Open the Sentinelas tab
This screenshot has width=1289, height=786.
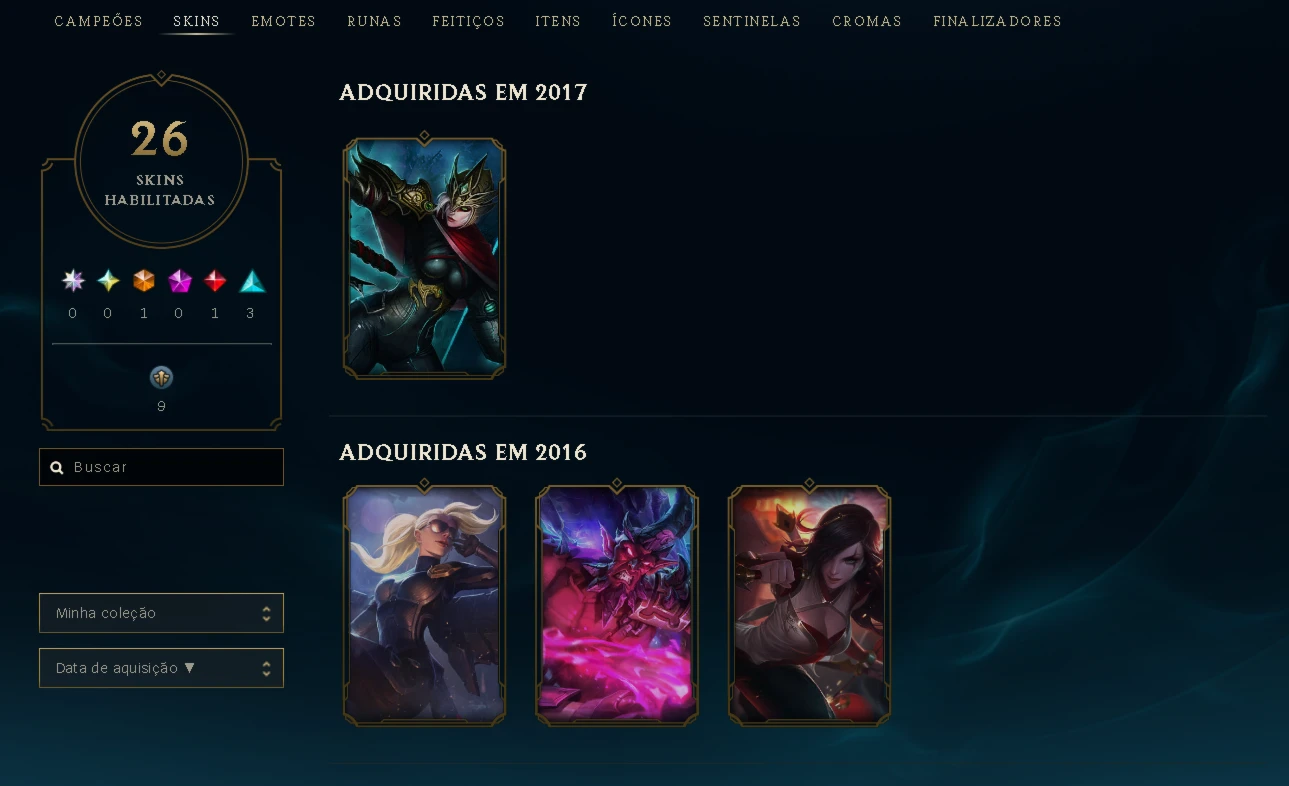(752, 21)
